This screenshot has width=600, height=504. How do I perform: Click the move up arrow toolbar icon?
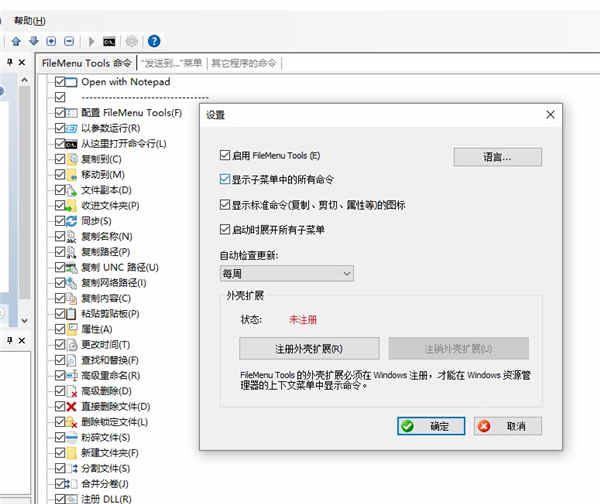click(16, 41)
